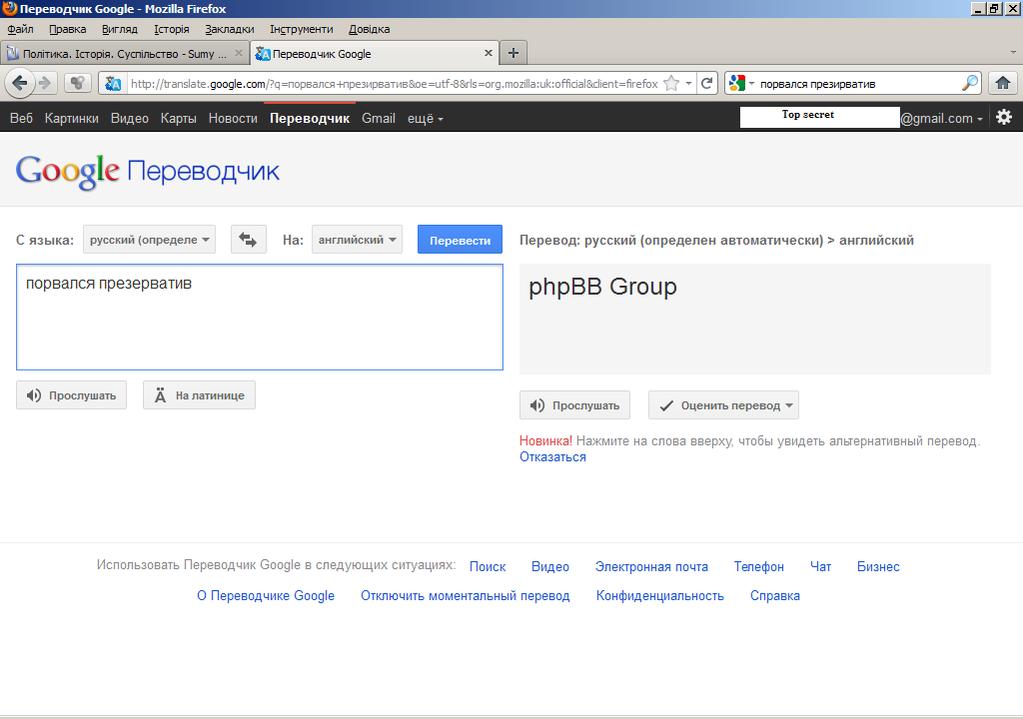Click the Конфиденциальность link
The image size is (1023, 719).
pyautogui.click(x=660, y=595)
